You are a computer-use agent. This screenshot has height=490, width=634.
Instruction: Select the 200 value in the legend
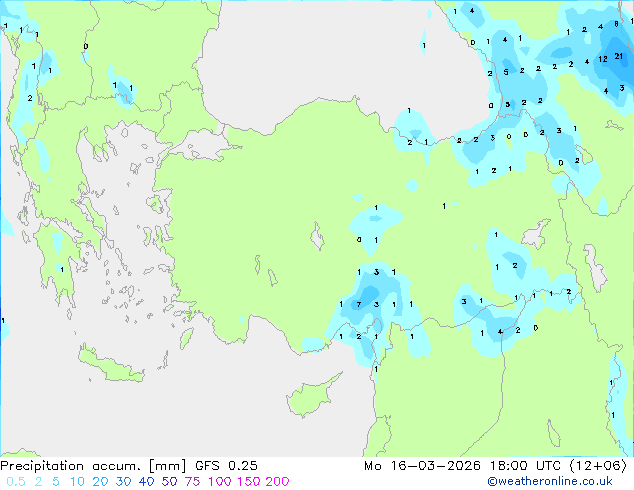pyautogui.click(x=278, y=482)
